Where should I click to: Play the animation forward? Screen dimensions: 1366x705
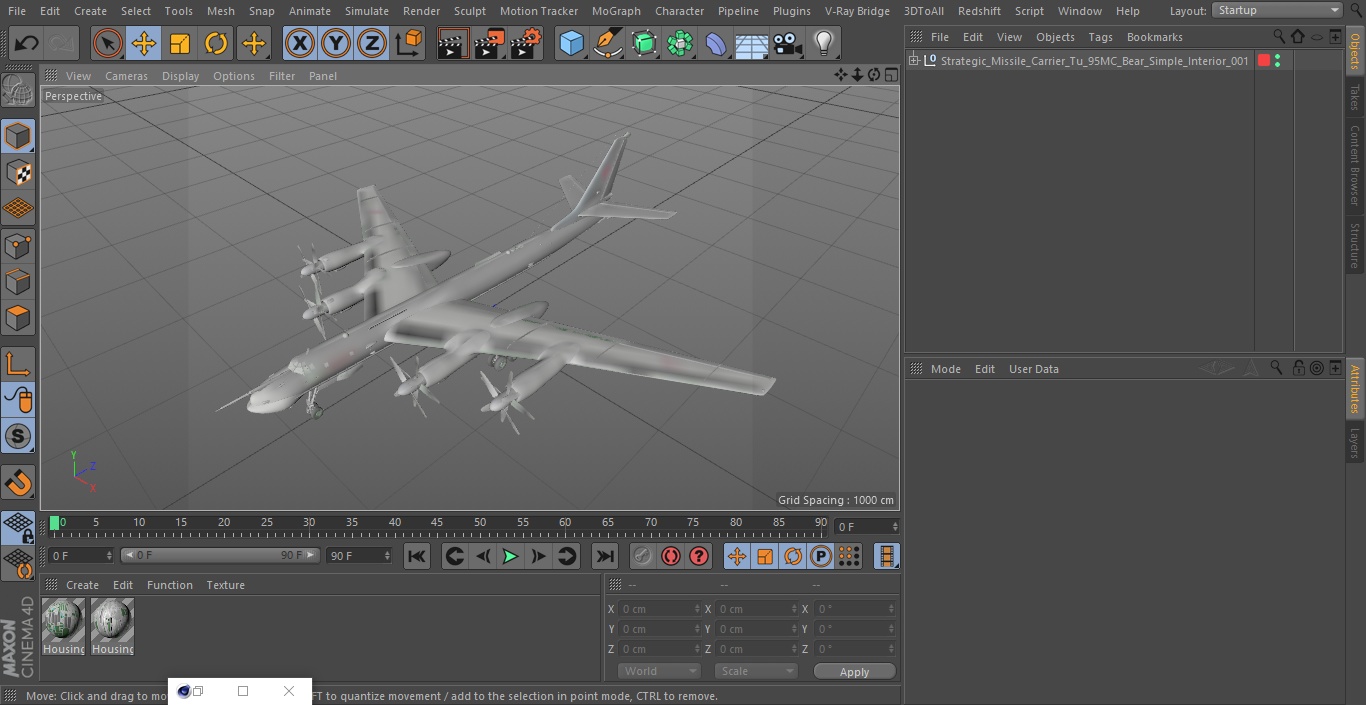[510, 556]
